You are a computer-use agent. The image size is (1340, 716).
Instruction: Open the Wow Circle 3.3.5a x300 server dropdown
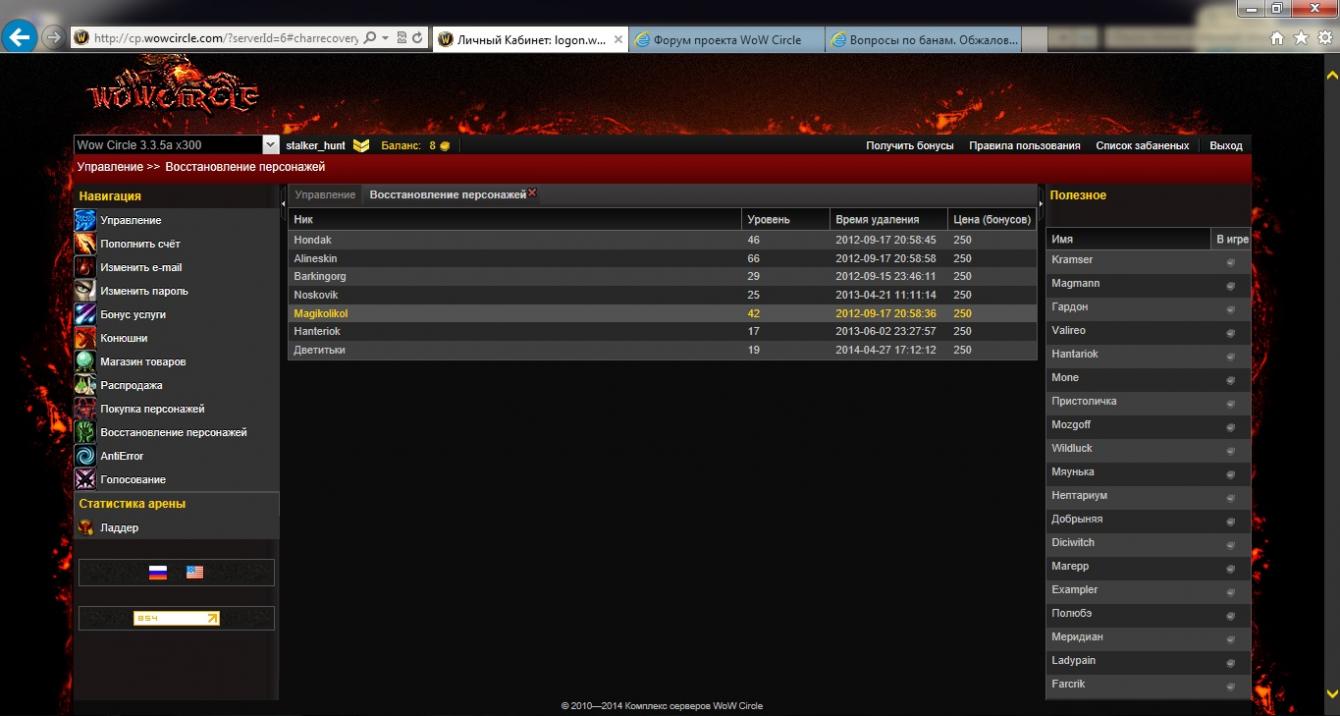(x=270, y=146)
